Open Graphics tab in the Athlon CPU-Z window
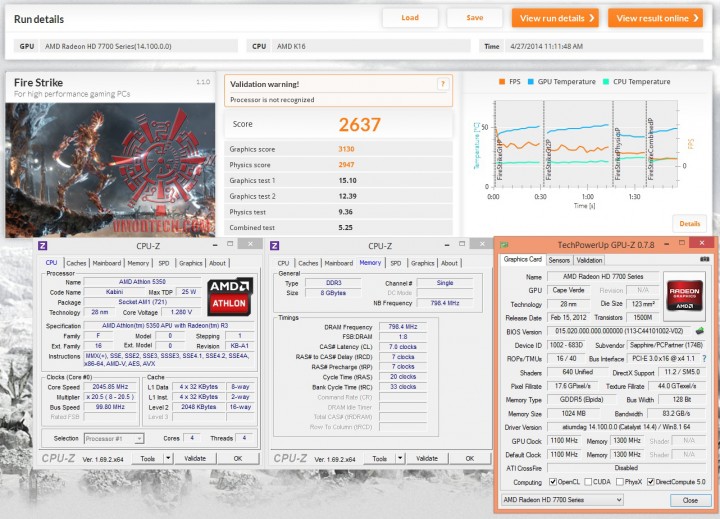 (191, 263)
